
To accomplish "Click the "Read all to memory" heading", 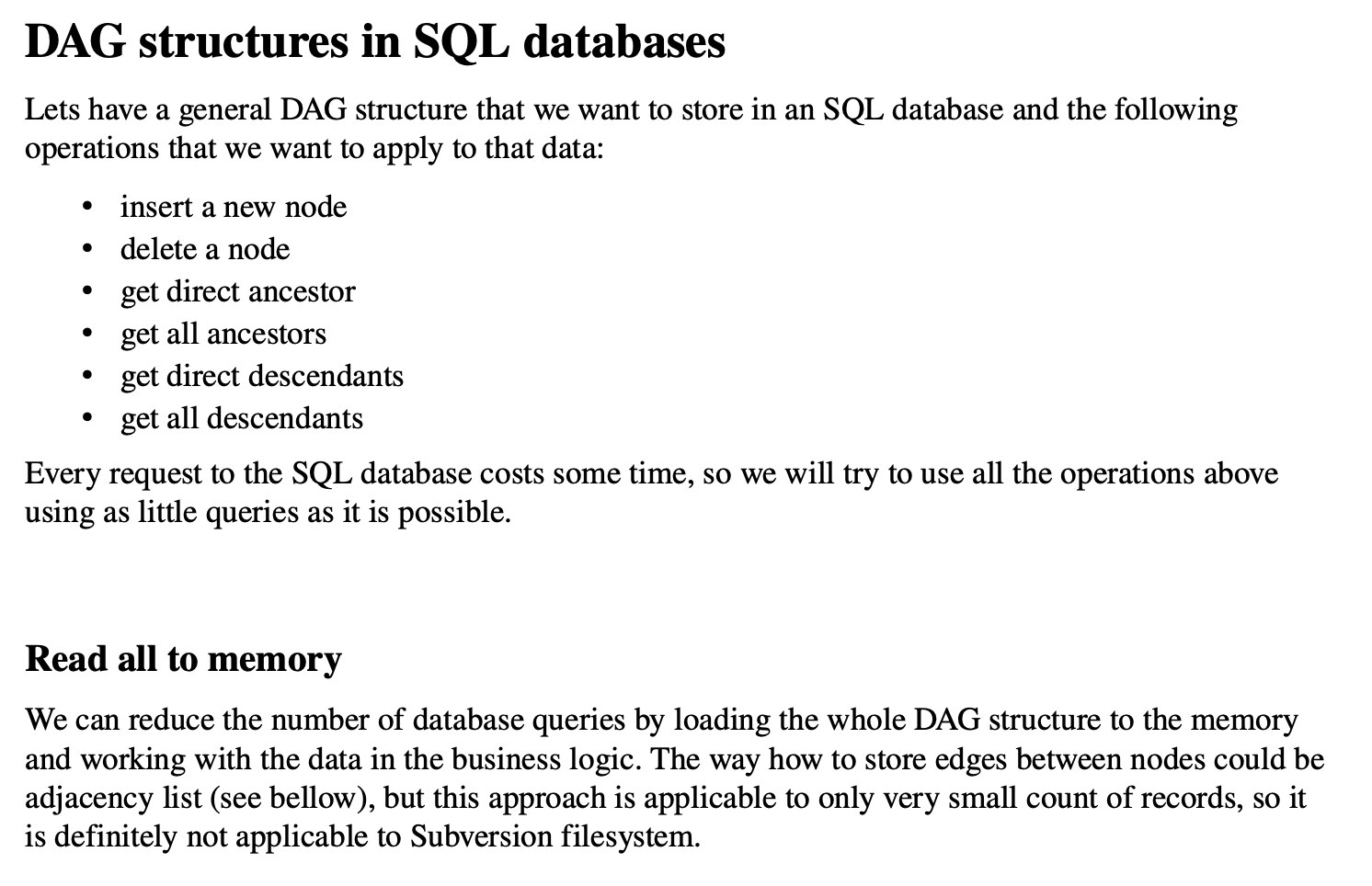I will 183,659.
